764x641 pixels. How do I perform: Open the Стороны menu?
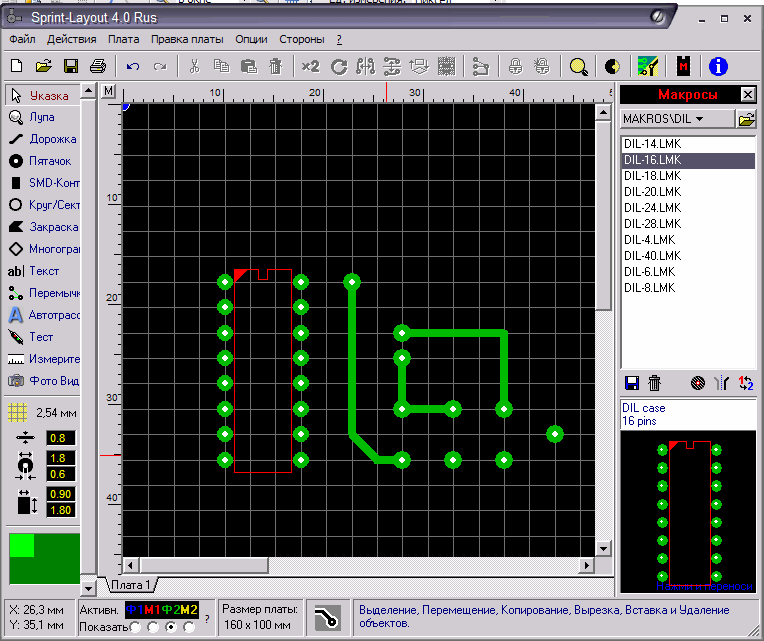302,39
